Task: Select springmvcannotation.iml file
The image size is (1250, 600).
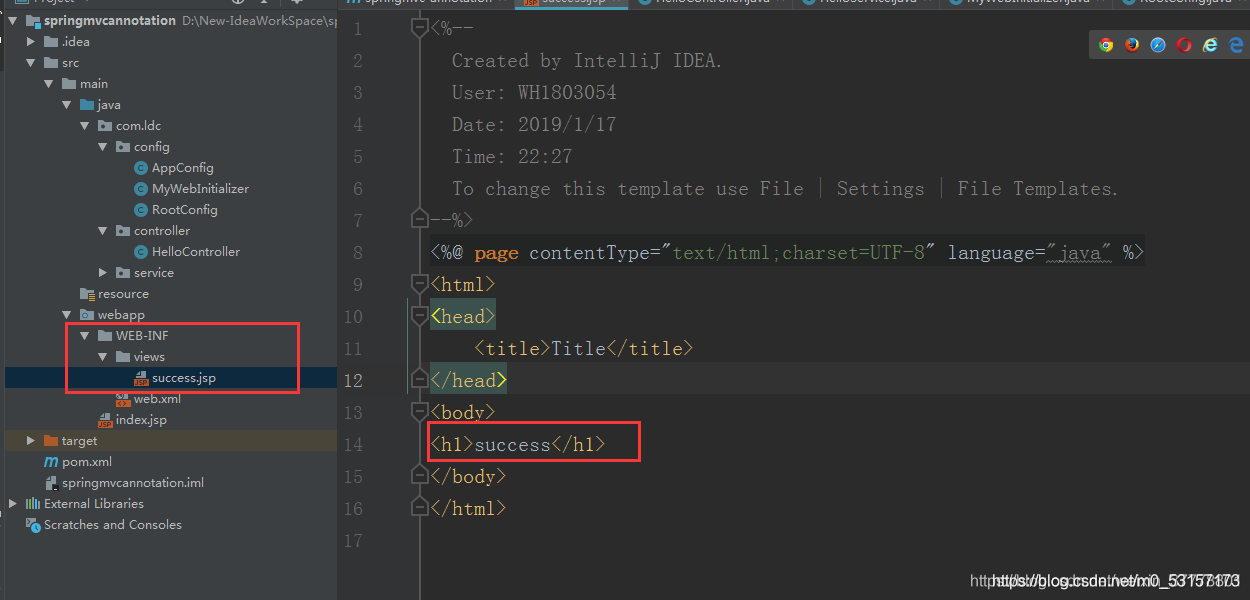Action: click(x=133, y=483)
